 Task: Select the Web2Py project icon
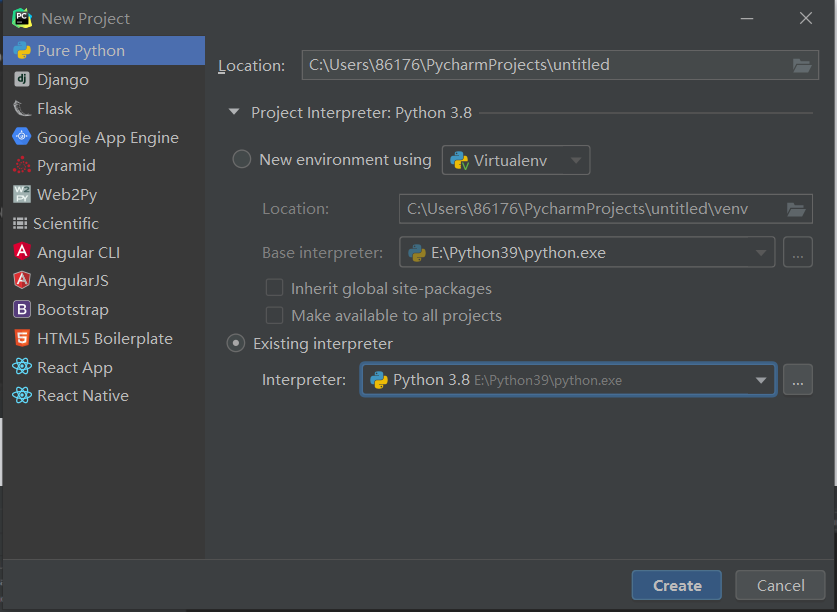coord(21,194)
